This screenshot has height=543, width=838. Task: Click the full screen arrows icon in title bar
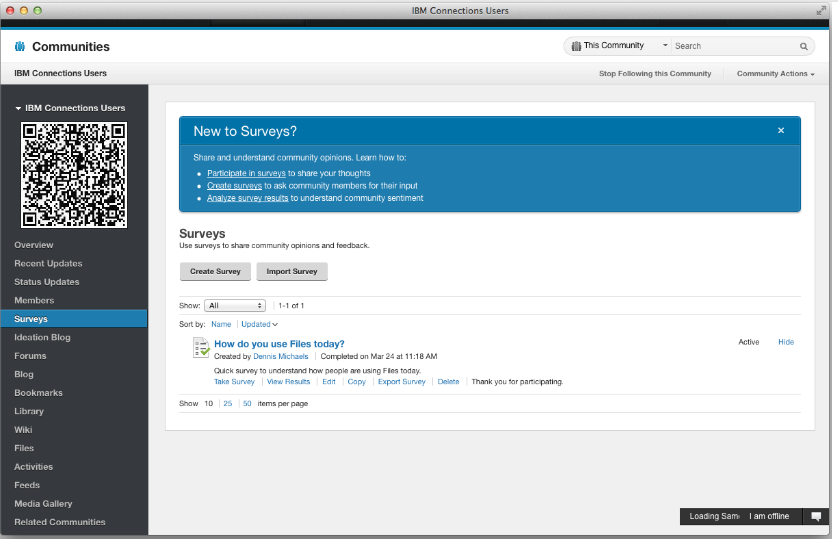821,10
